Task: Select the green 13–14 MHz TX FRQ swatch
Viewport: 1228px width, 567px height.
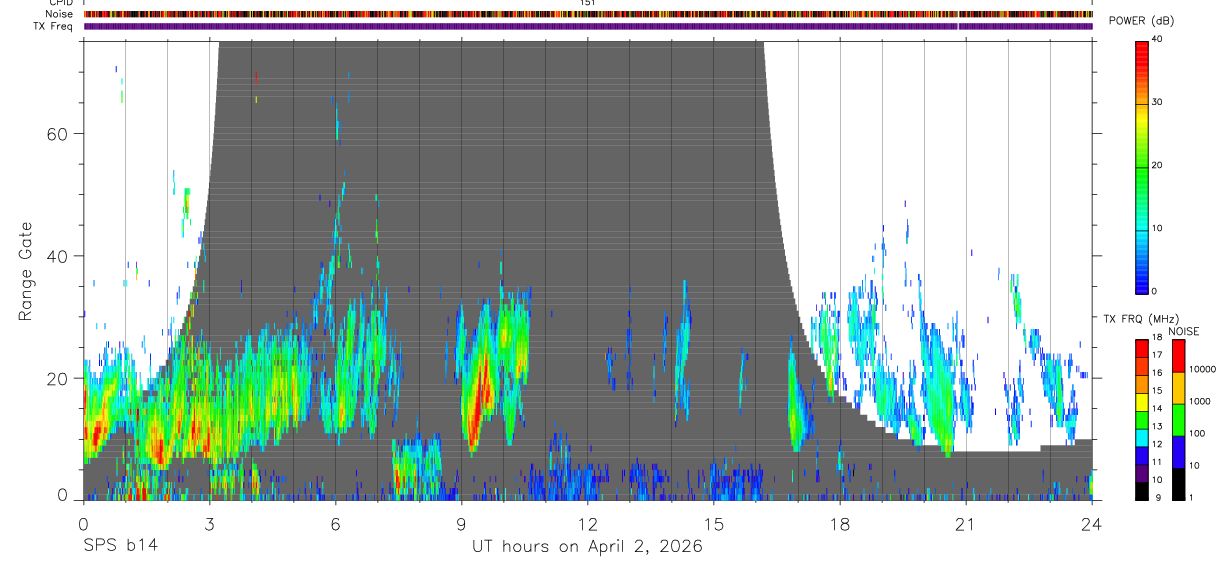Action: 1141,421
